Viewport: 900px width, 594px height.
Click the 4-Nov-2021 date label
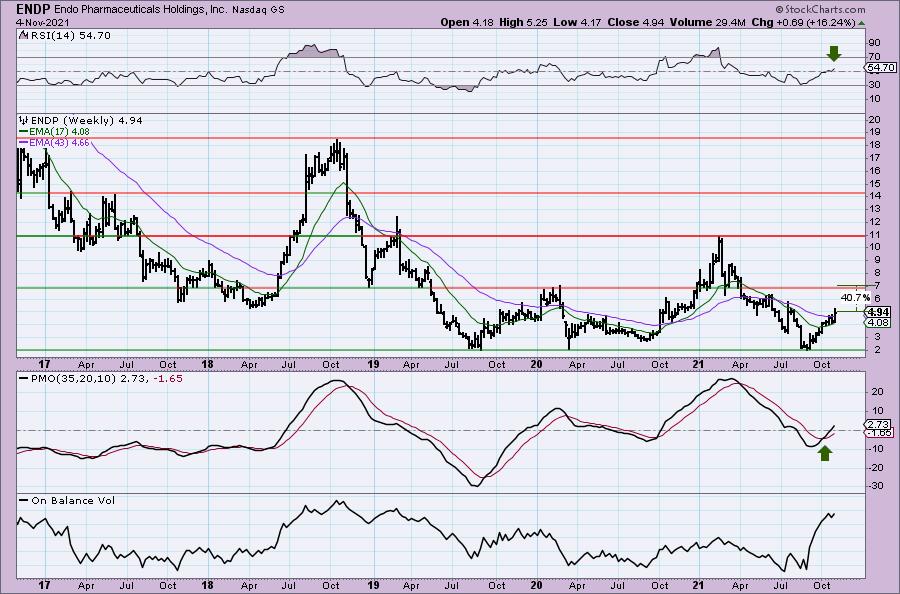point(43,22)
